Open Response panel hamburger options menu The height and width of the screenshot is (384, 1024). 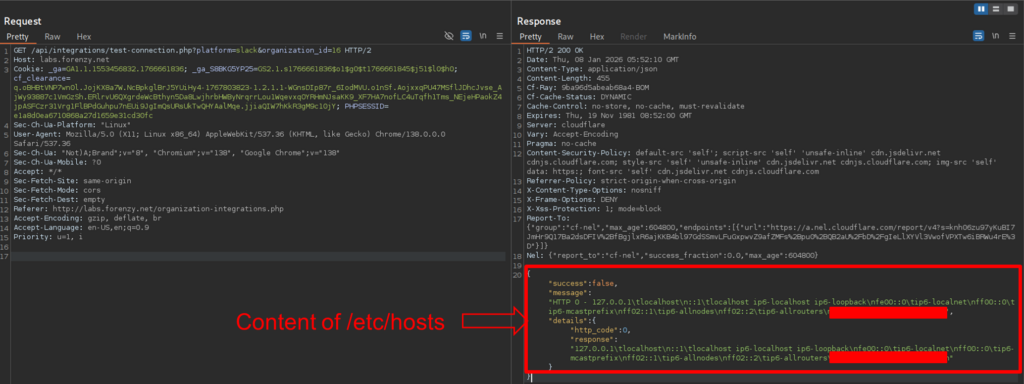pyautogui.click(x=1013, y=36)
